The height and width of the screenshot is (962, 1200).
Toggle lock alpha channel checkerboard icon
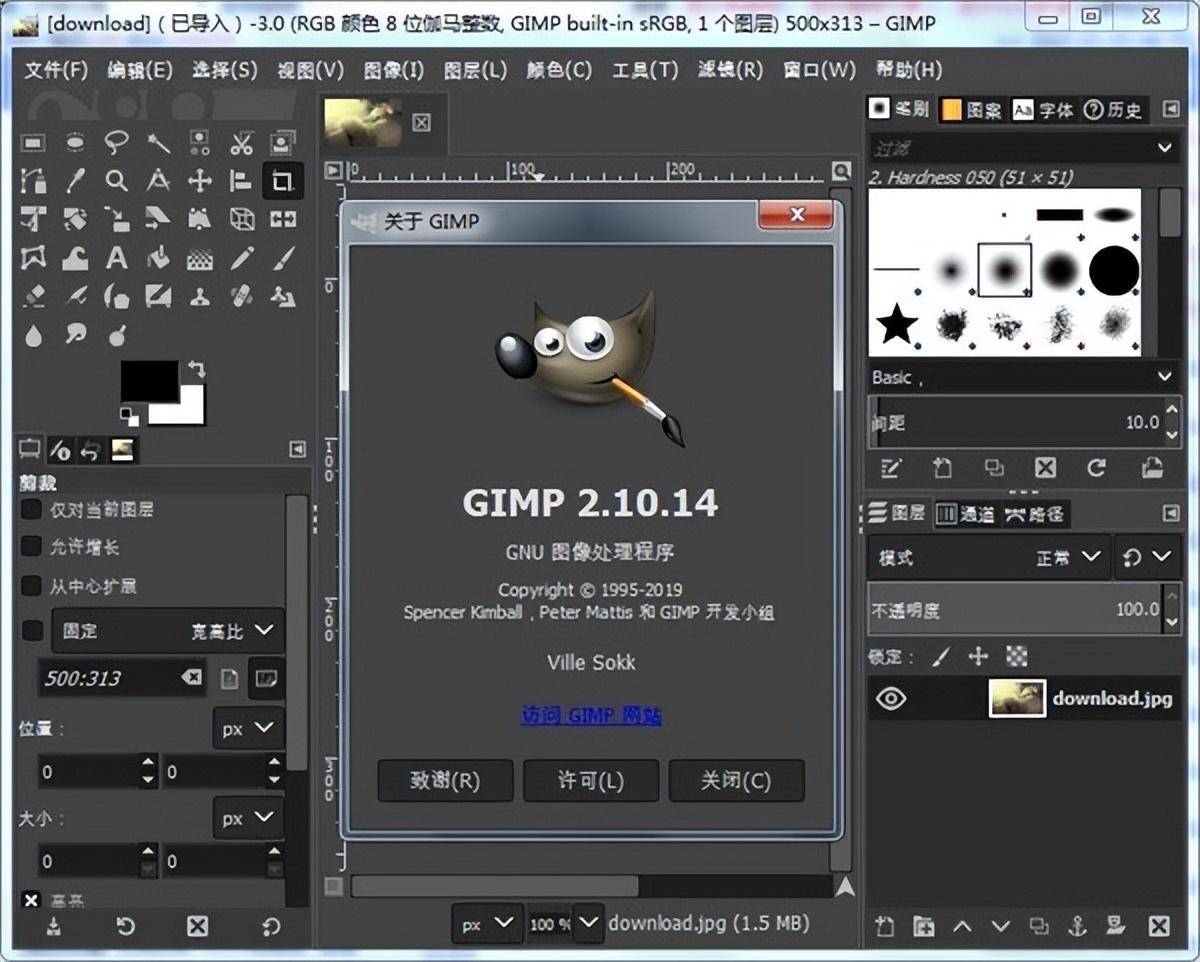point(1016,656)
